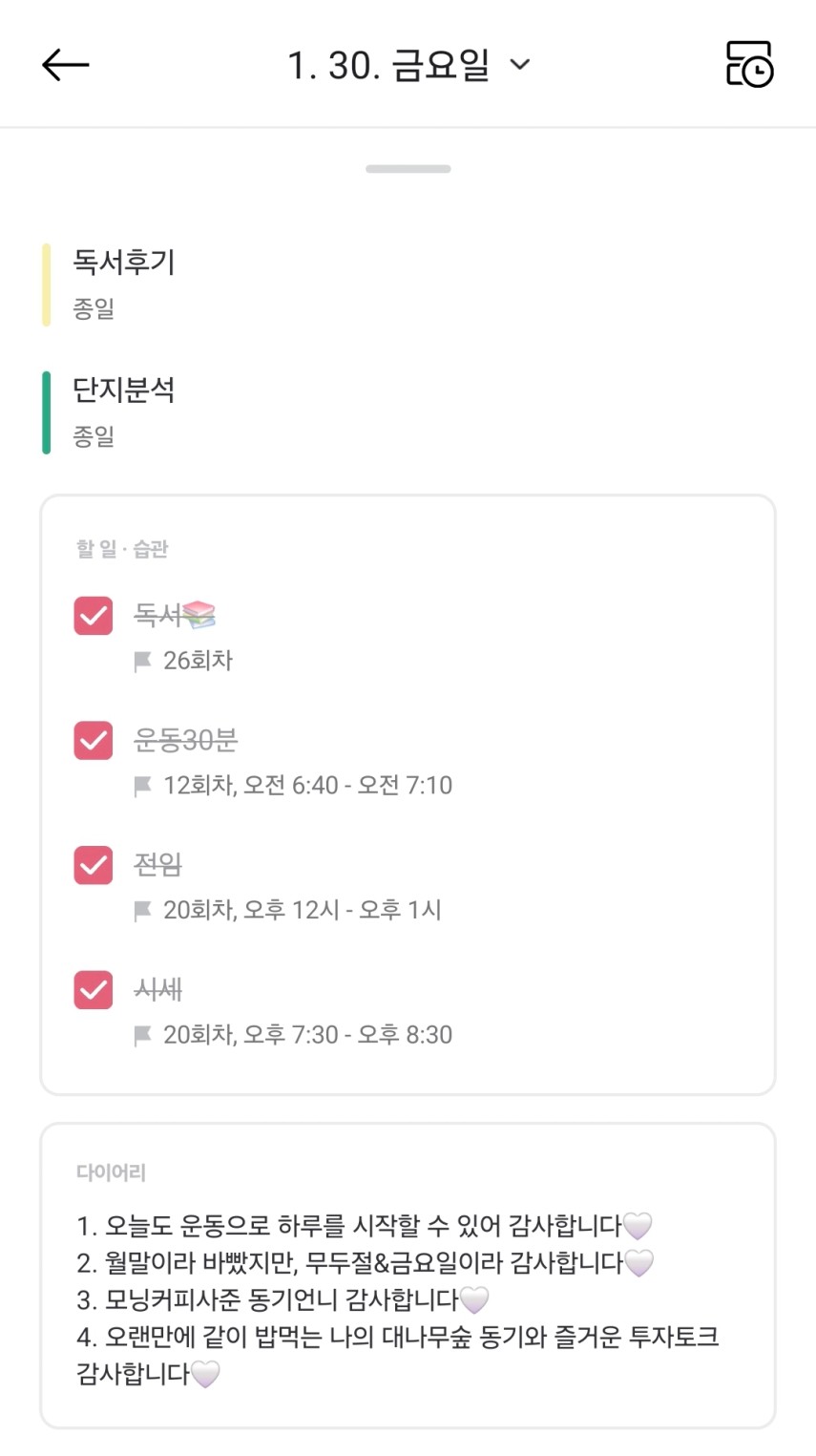Toggle the 전임 task checkbox
The height and width of the screenshot is (1456, 816).
coord(94,865)
